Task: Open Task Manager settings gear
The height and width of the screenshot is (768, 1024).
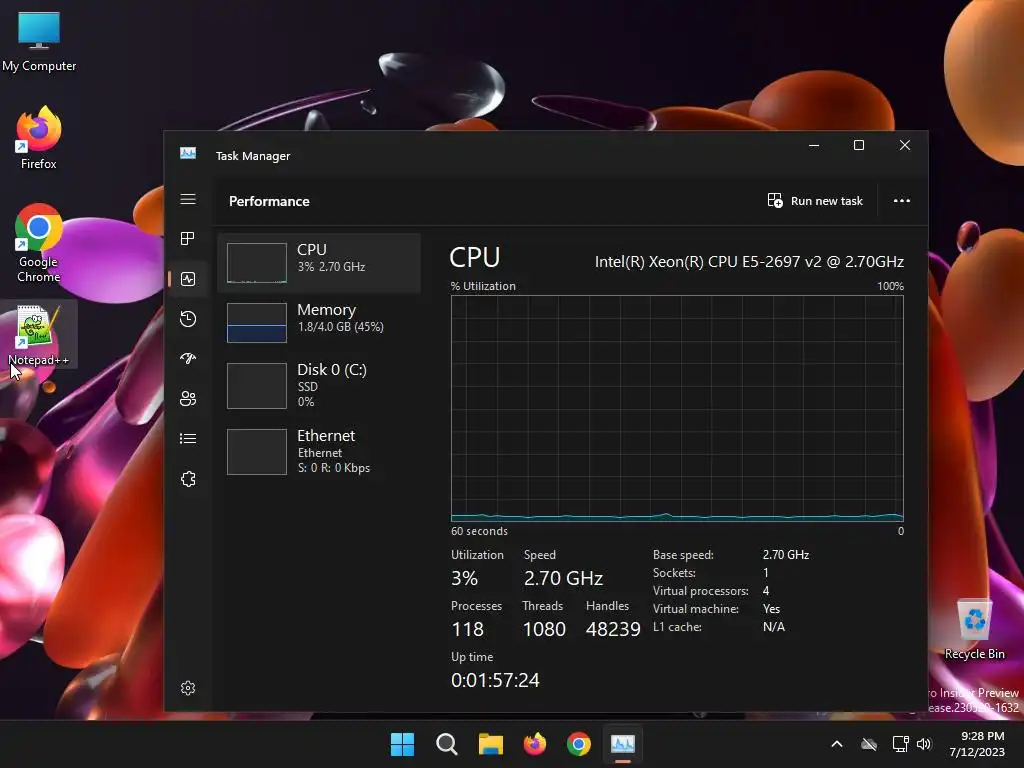Action: (x=188, y=688)
